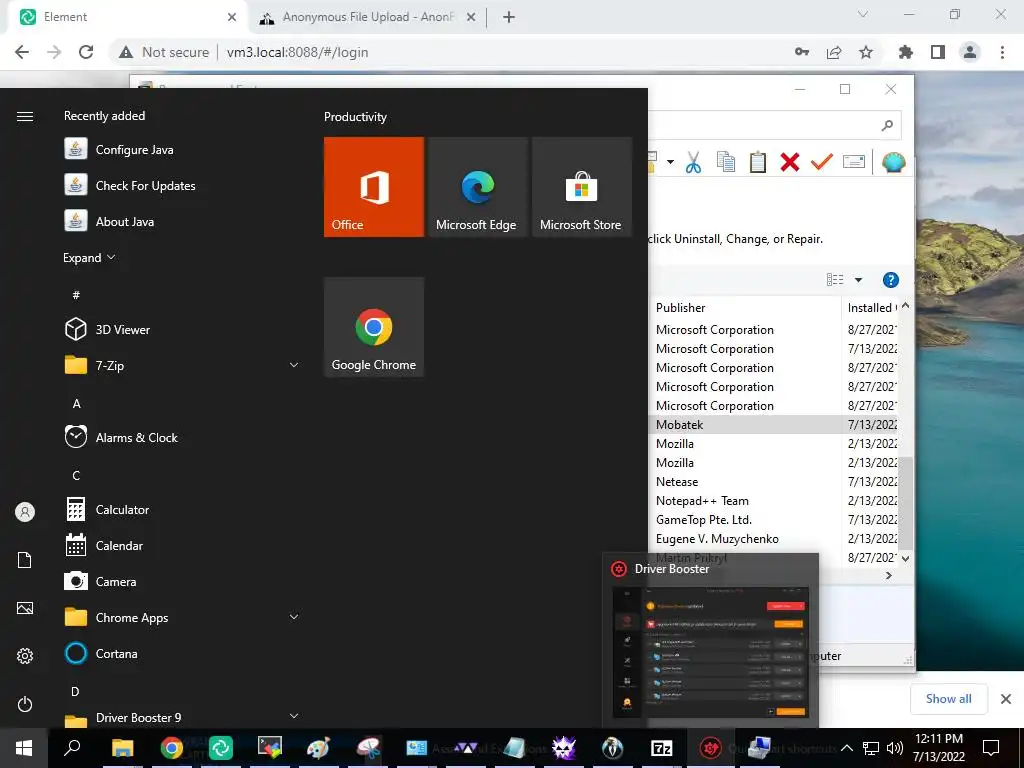This screenshot has height=768, width=1024.
Task: Click the address bar URL
Action: point(297,52)
